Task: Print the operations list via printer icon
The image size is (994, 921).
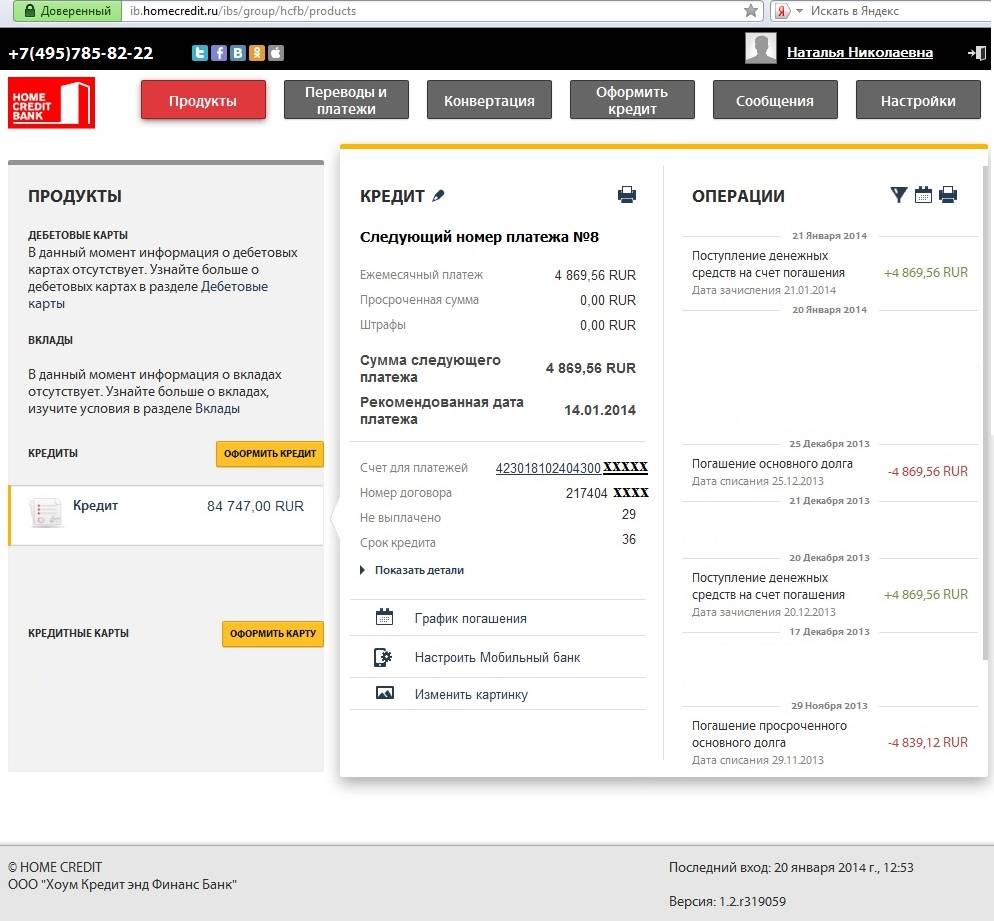Action: (x=948, y=195)
